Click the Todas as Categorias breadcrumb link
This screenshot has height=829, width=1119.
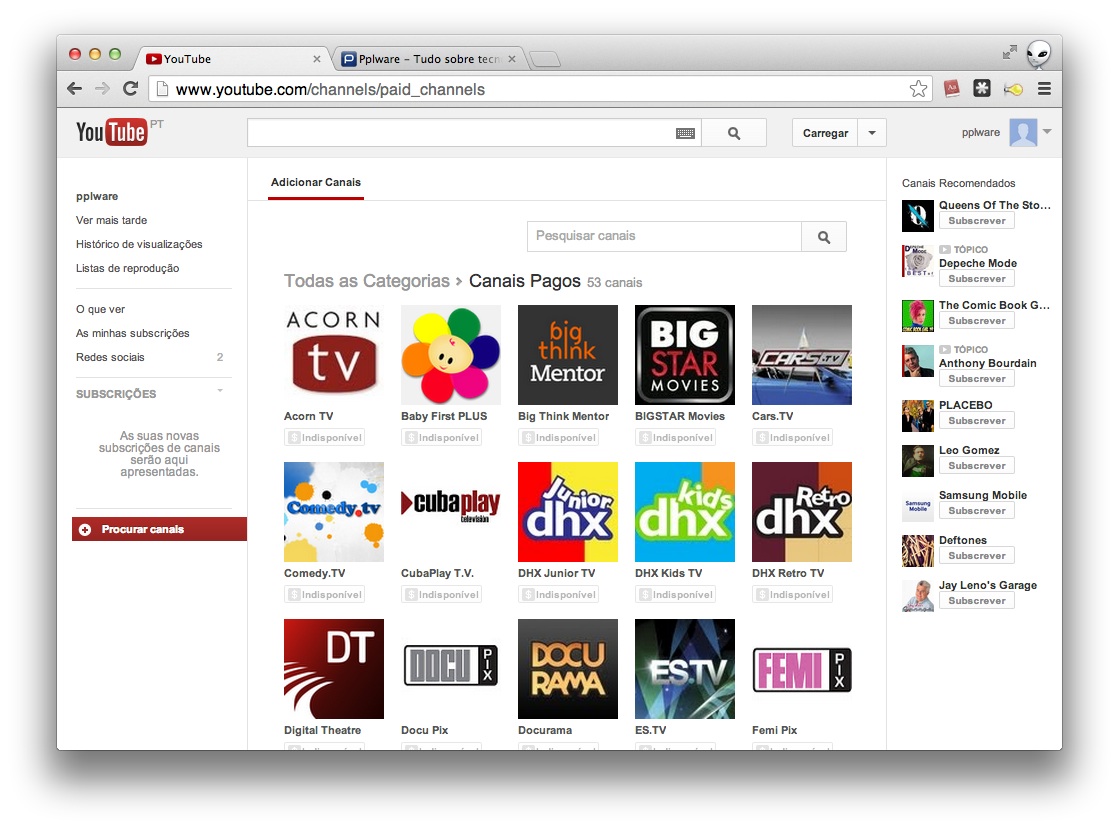[x=367, y=281]
